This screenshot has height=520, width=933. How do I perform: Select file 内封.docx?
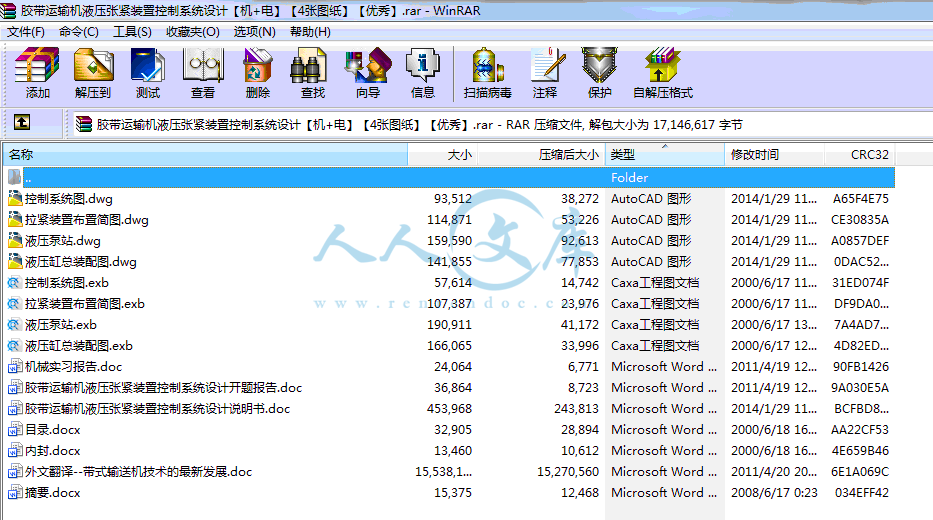coord(52,450)
